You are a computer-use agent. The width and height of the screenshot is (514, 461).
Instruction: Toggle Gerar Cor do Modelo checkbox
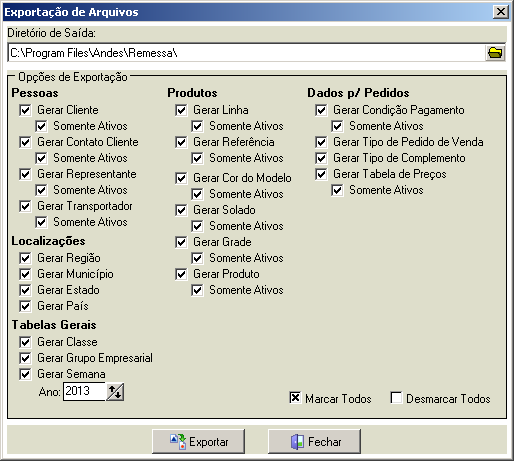[181, 178]
